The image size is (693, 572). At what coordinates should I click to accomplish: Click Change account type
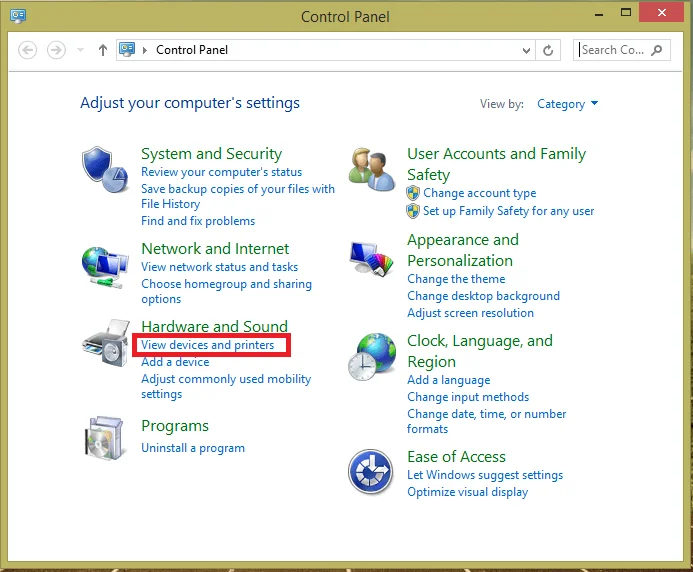coord(480,193)
